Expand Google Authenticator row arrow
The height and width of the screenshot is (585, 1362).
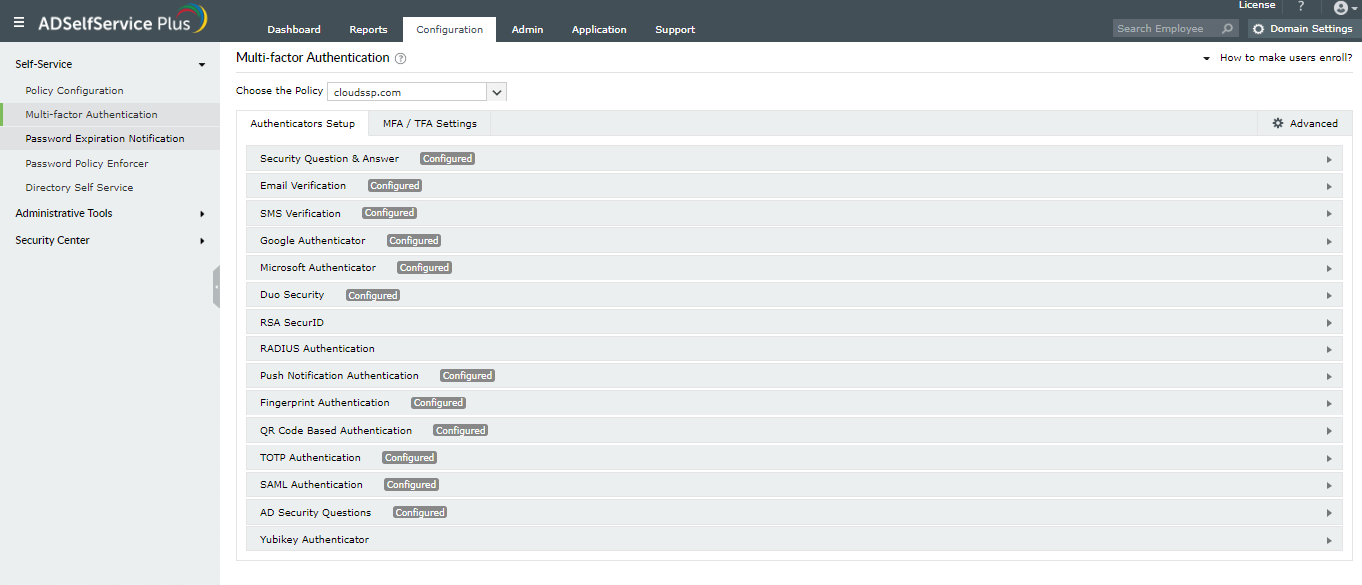pos(1329,241)
